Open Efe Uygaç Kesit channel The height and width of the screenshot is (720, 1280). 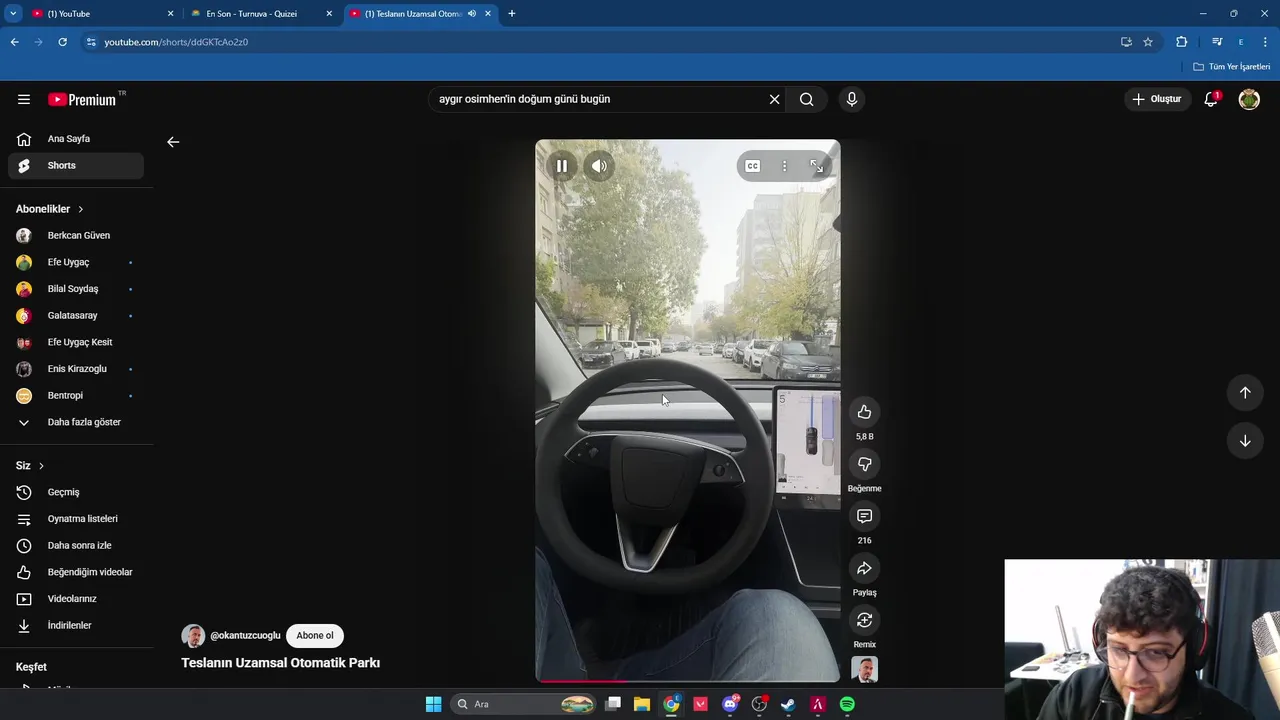pyautogui.click(x=76, y=342)
